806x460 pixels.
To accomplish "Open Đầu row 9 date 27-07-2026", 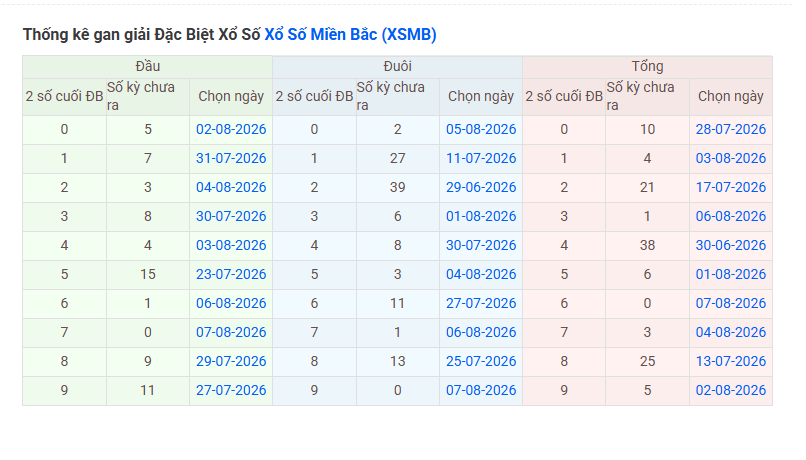I will pyautogui.click(x=231, y=391).
